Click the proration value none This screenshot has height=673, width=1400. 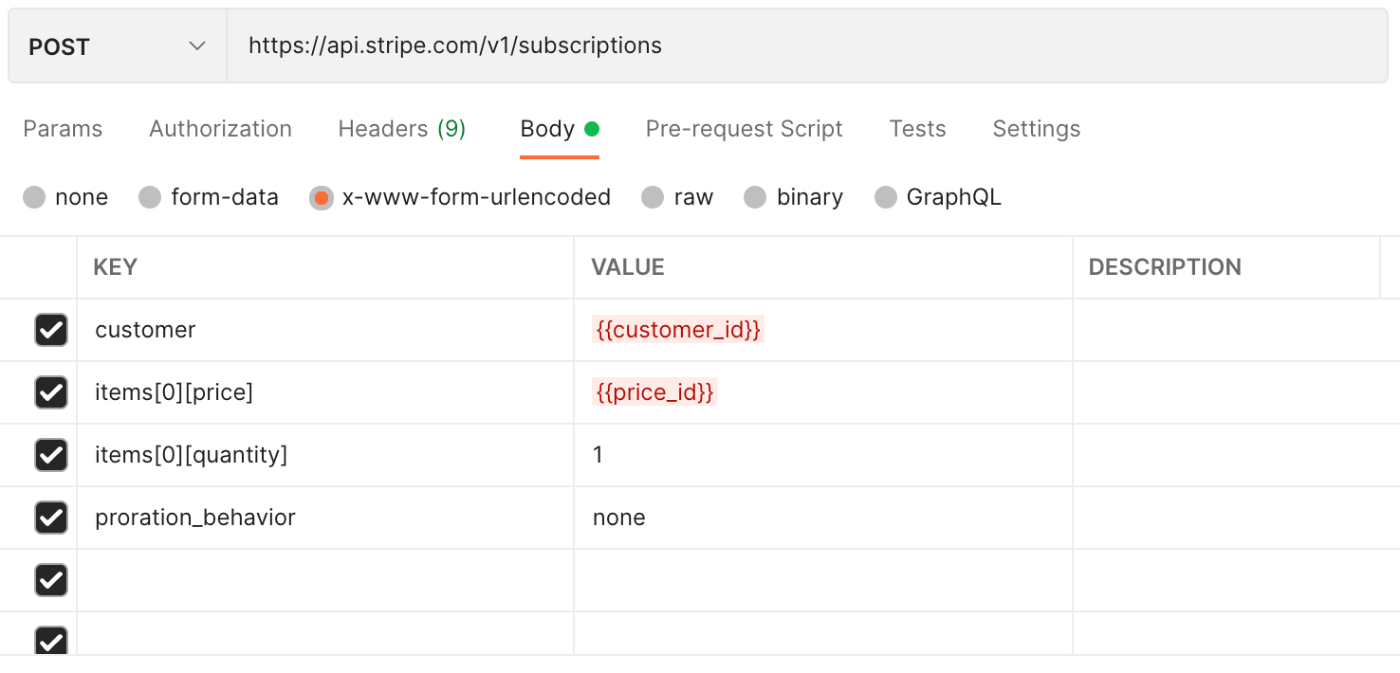[x=619, y=517]
